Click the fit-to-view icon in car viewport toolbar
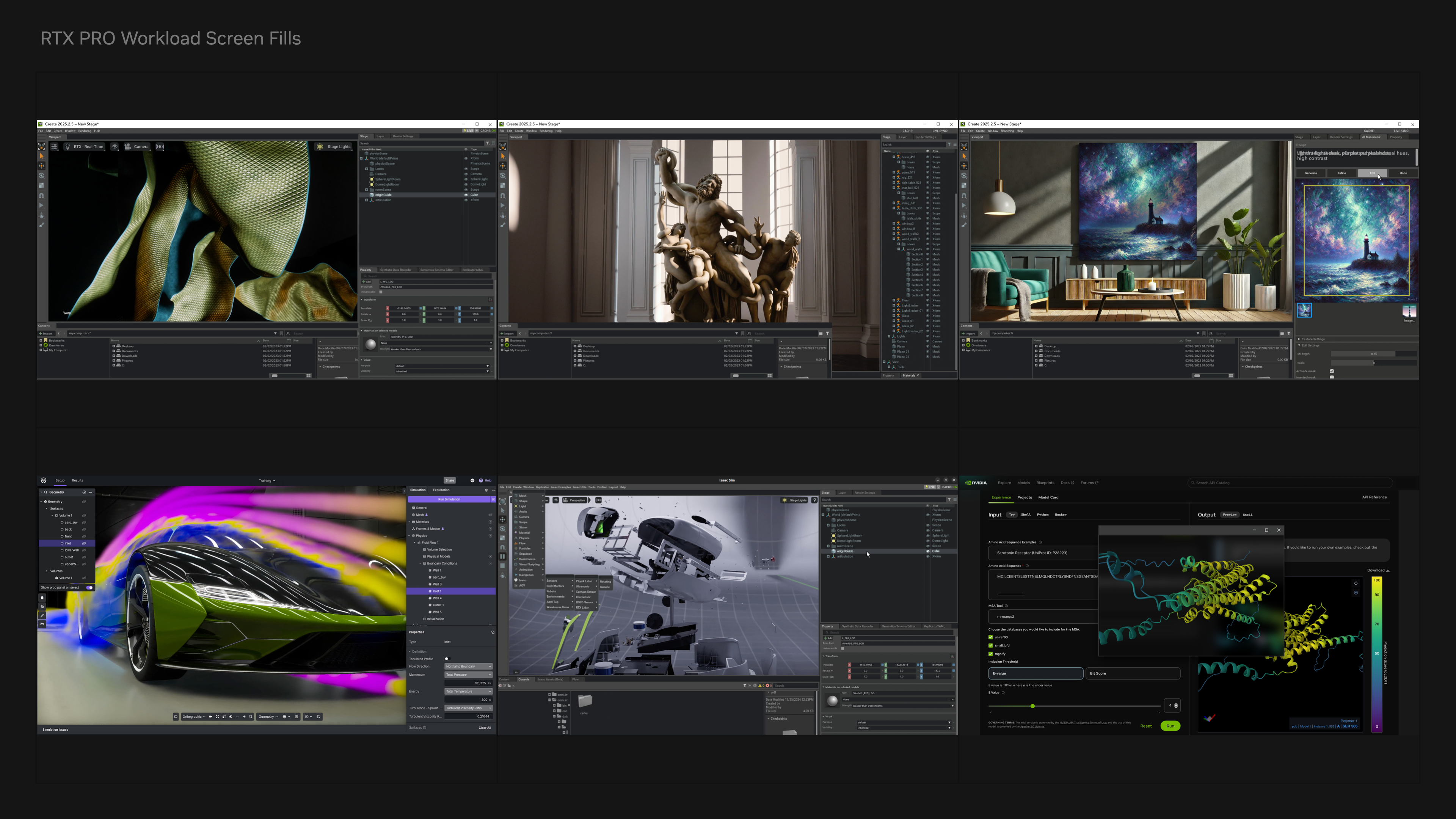This screenshot has height=819, width=1456. click(217, 717)
